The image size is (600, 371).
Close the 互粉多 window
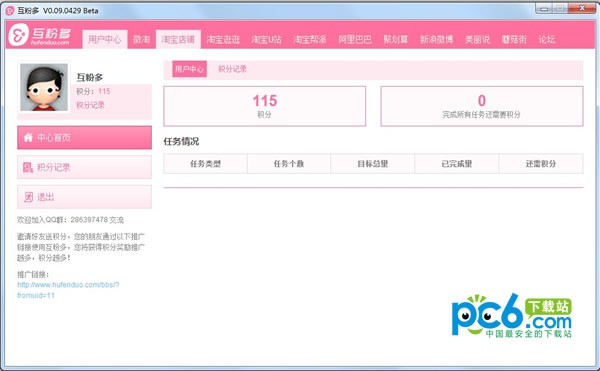pyautogui.click(x=582, y=8)
